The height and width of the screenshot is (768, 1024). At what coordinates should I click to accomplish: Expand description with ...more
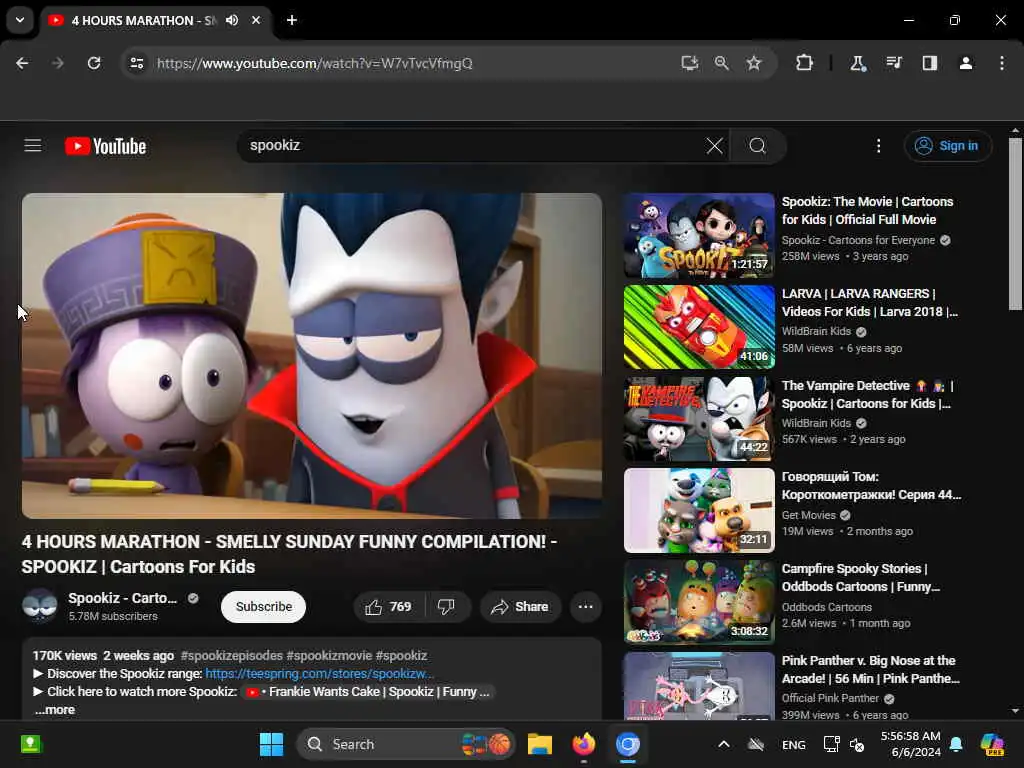pyautogui.click(x=55, y=710)
